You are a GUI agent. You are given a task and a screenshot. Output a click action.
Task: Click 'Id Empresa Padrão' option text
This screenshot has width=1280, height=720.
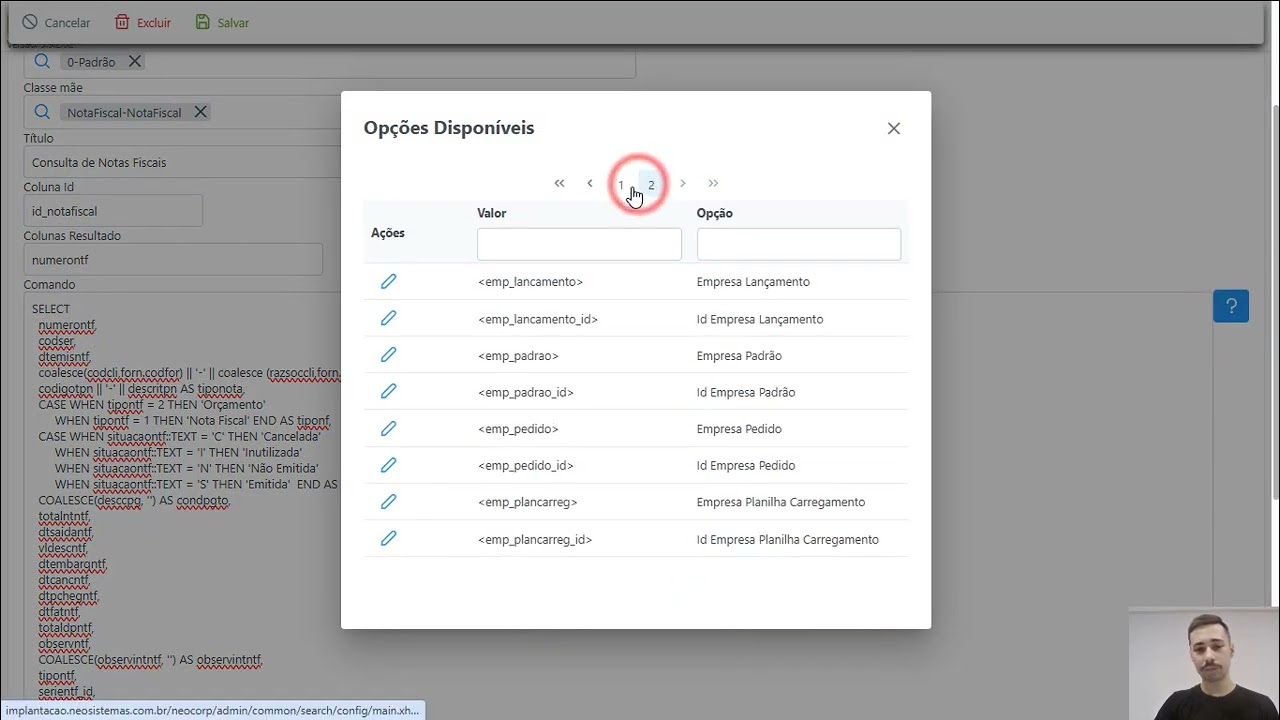click(746, 392)
